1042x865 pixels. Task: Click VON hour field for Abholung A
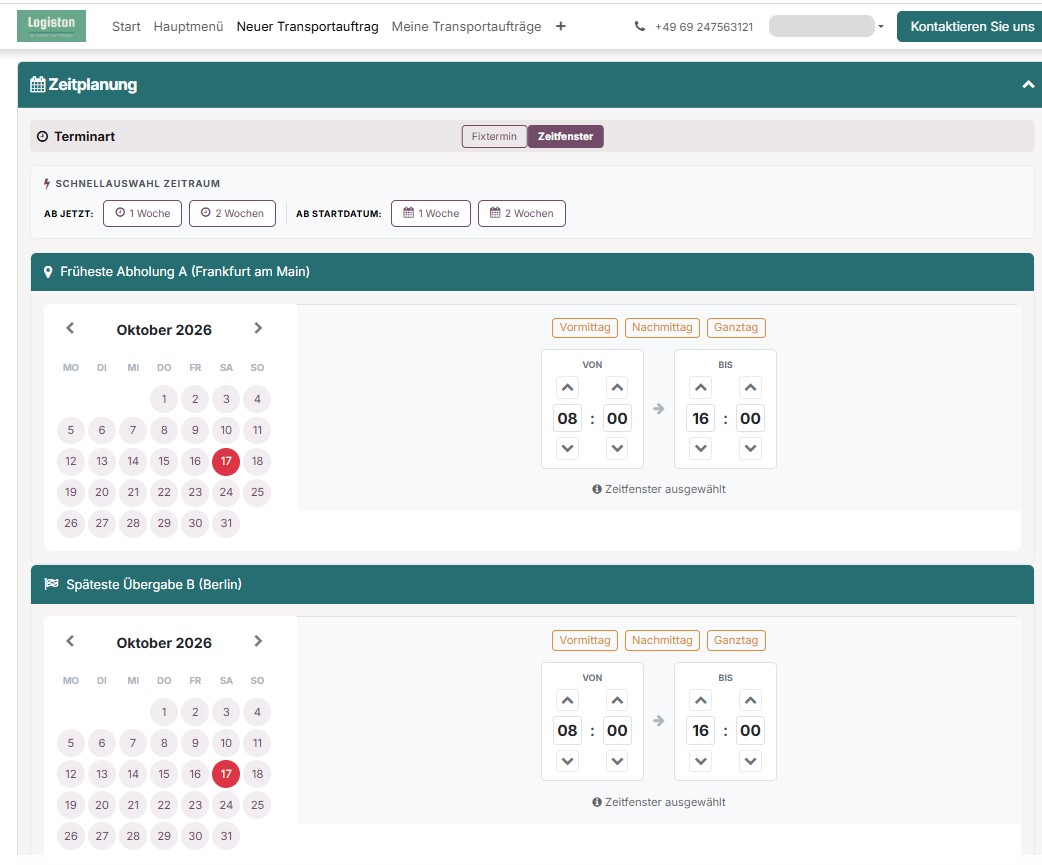tap(568, 419)
